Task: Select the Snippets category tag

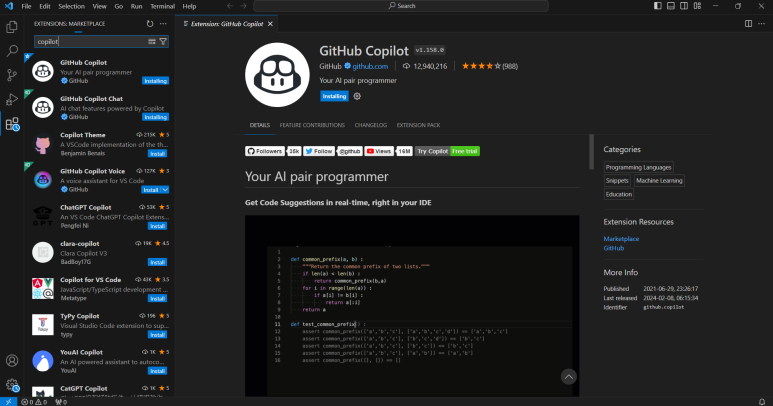Action: 617,181
